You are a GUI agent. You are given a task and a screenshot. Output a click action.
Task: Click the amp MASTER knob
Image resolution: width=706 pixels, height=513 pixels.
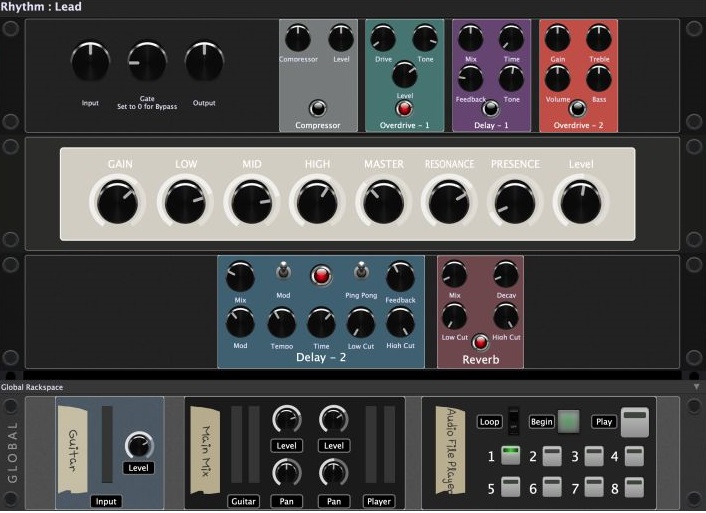tap(383, 203)
